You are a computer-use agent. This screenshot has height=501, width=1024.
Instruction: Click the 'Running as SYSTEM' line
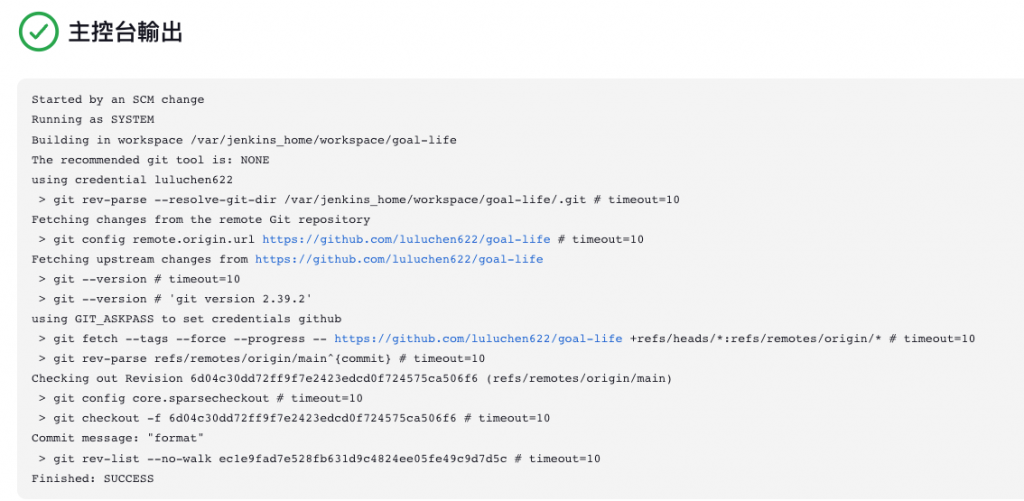click(93, 120)
